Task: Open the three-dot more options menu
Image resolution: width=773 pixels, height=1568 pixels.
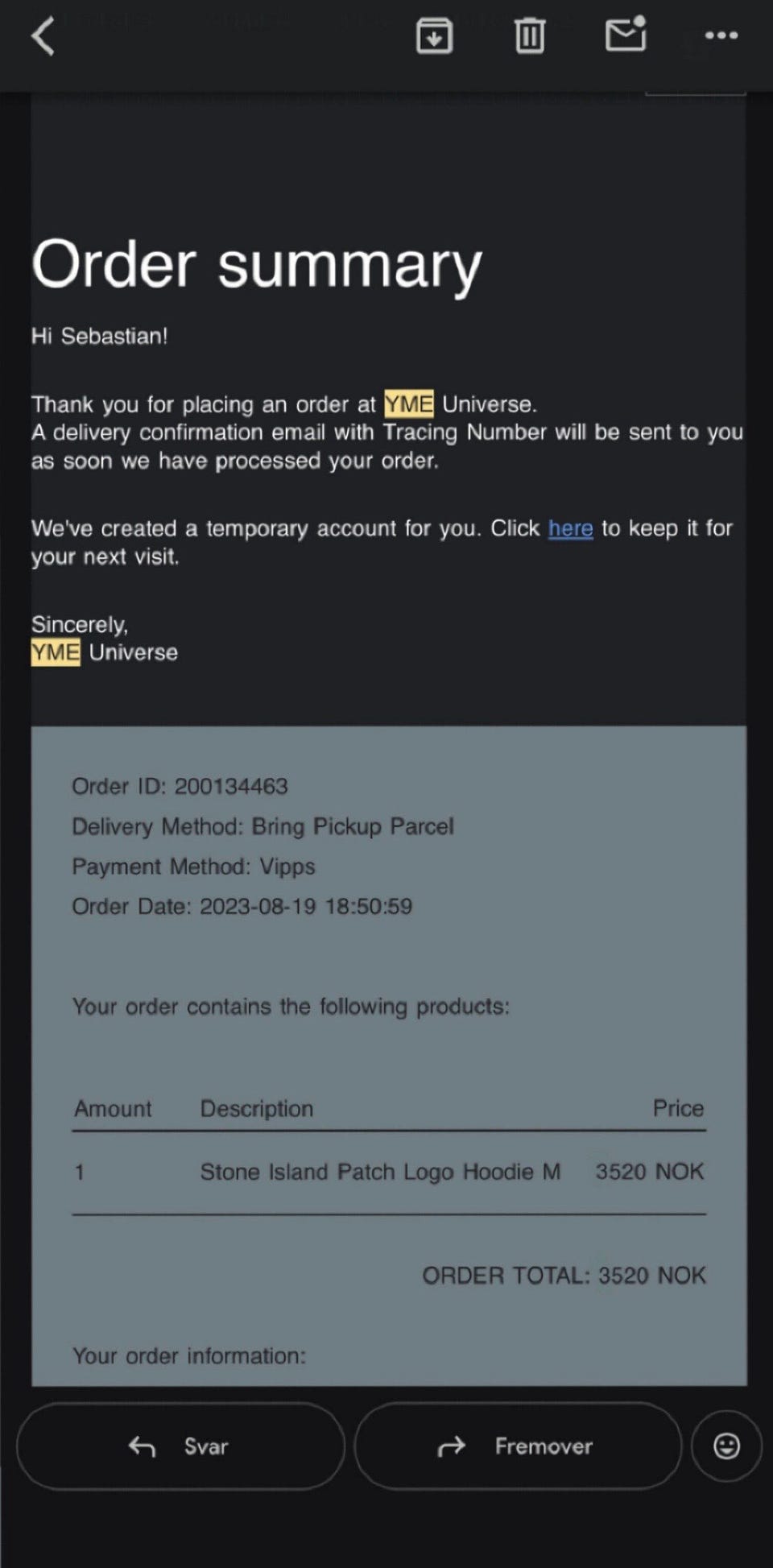Action: click(x=721, y=35)
